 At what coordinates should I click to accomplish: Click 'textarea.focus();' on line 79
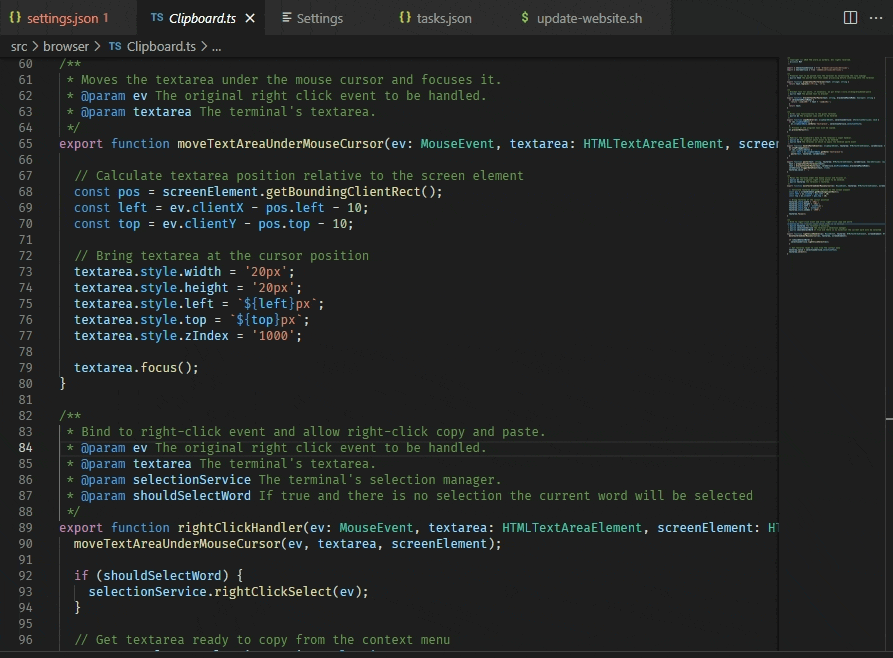137,368
